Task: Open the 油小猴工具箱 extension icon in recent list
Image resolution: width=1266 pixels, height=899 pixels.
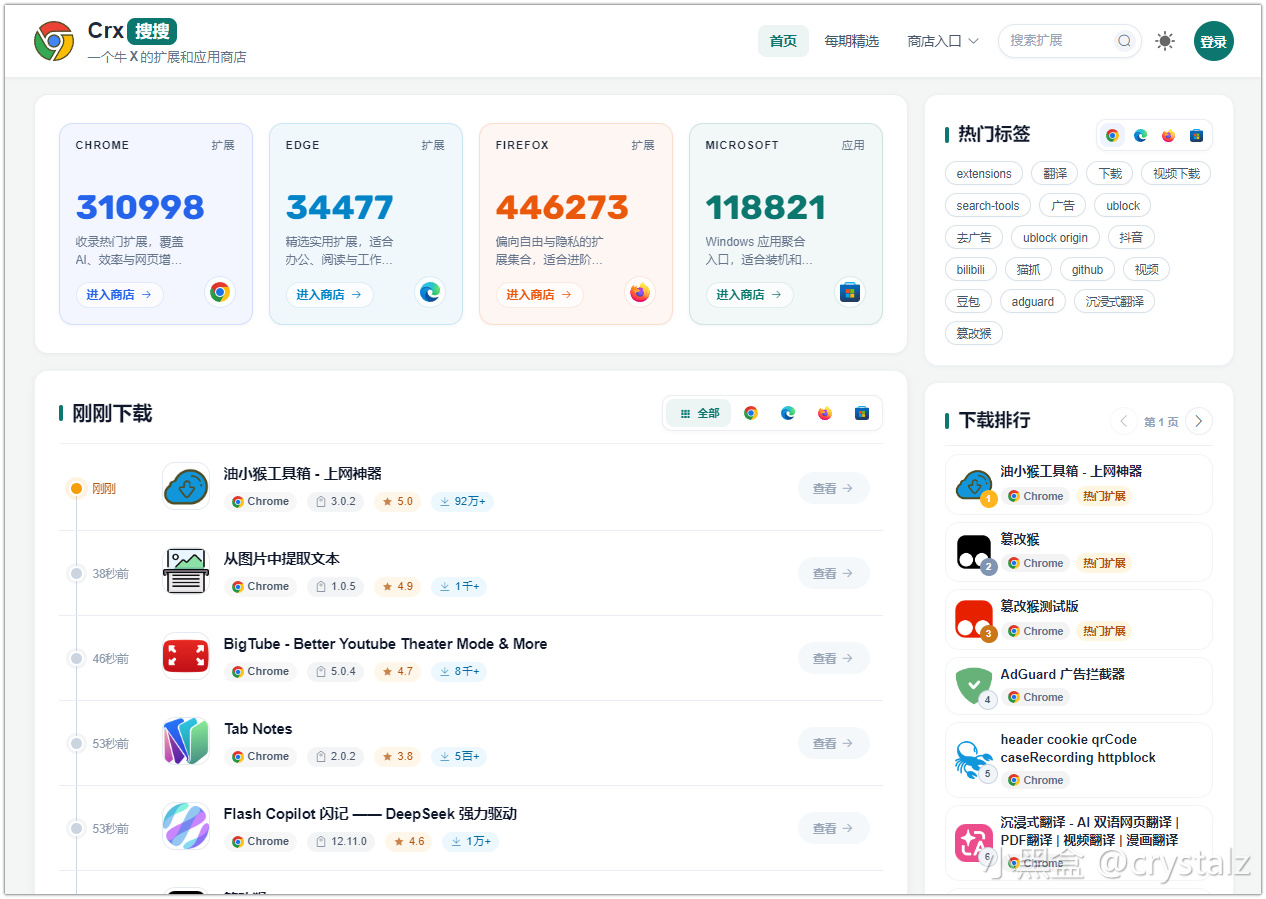Action: tap(186, 487)
